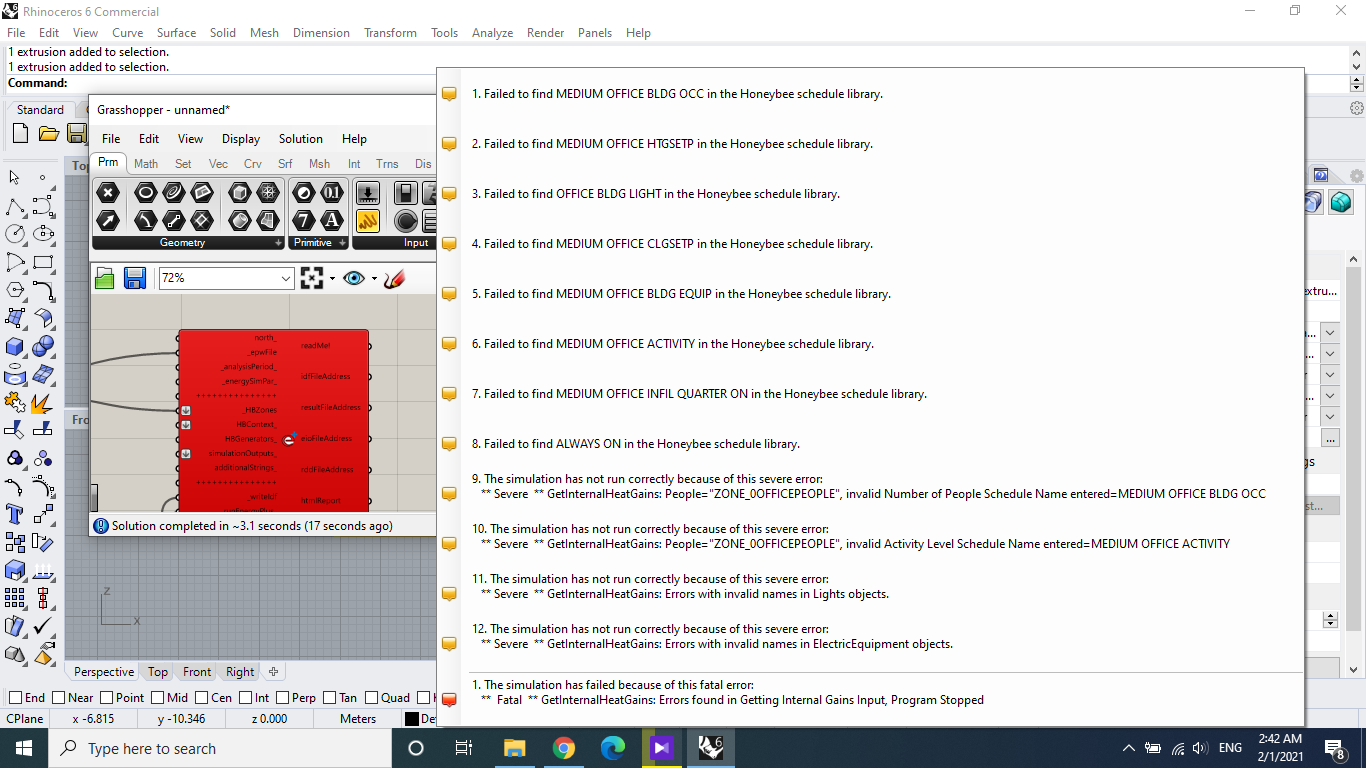Enable the Near osnap checkbox
Viewport: 1366px width, 768px height.
(58, 698)
